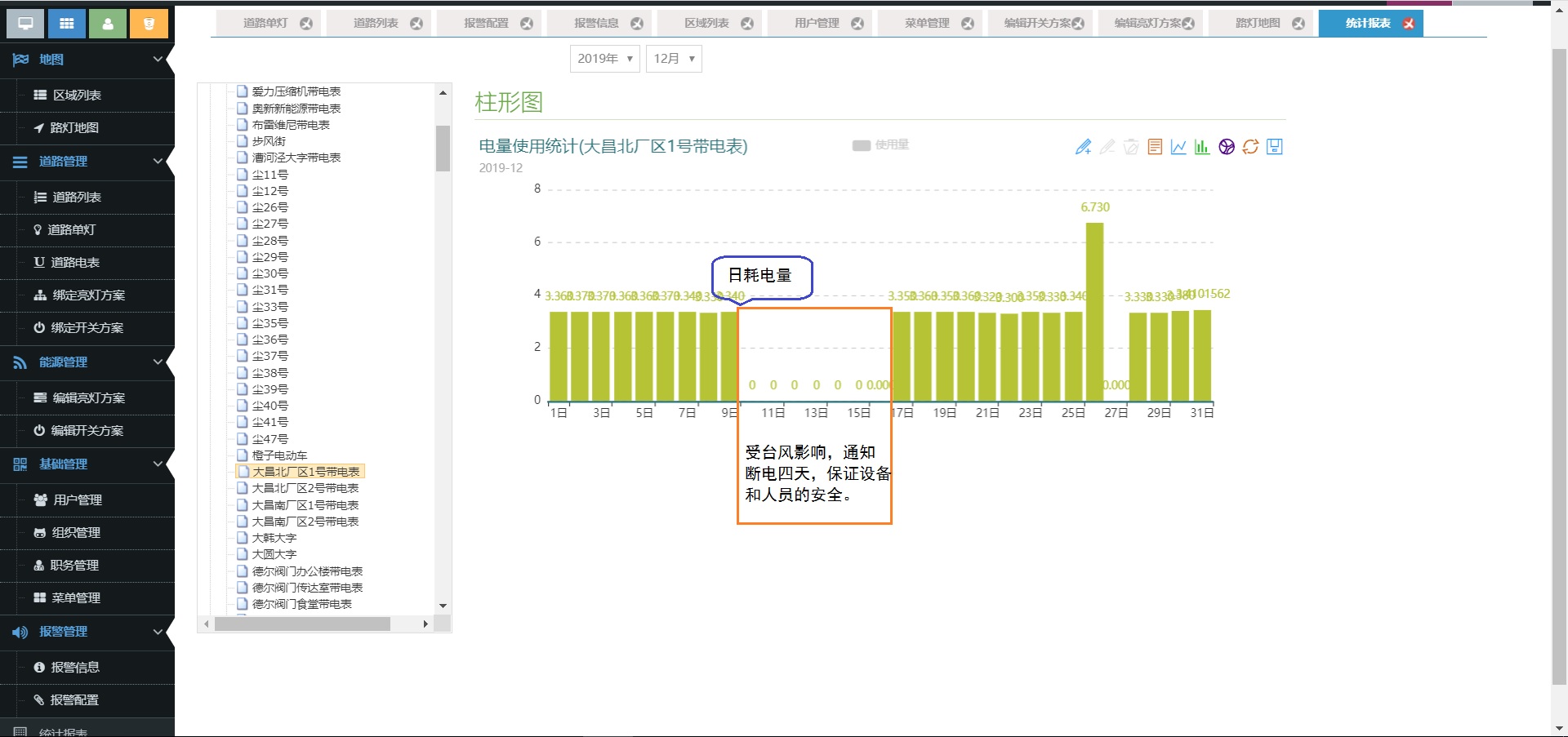Screen dimensions: 1568x737
Task: Click the add mark line pencil icon
Action: coord(1083,147)
